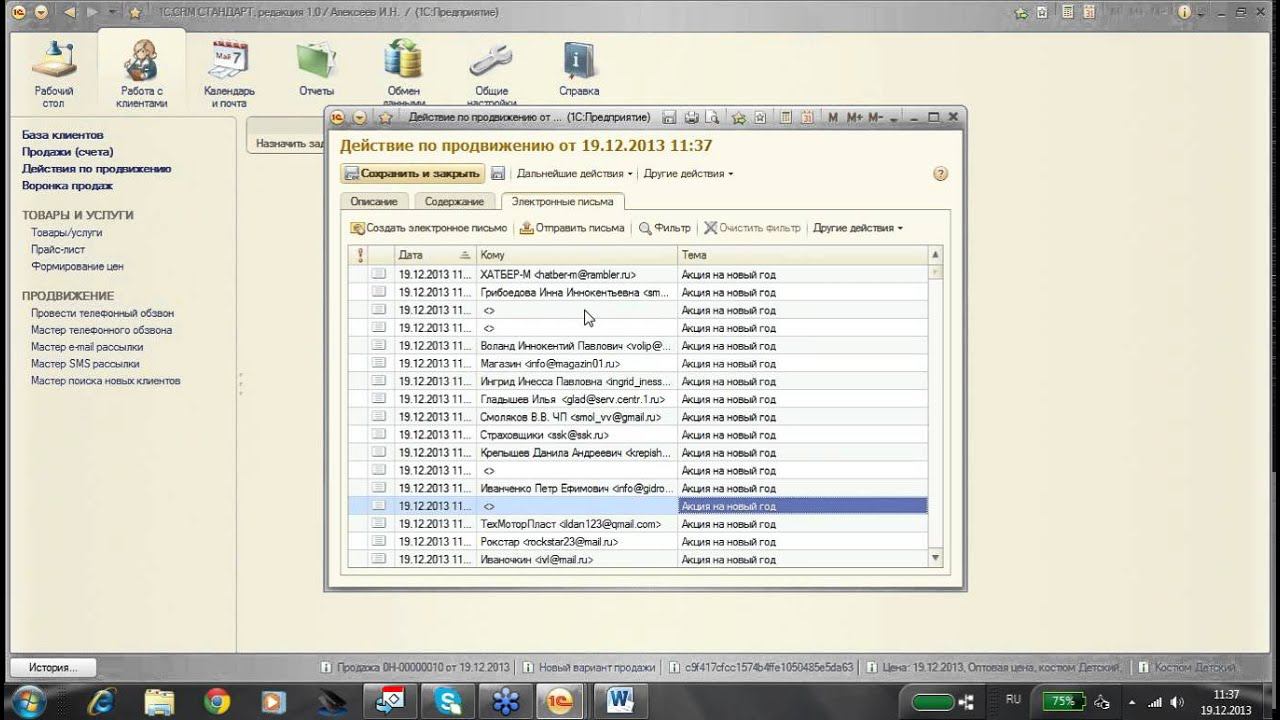Screen dimensions: 1280x720
Task: Open the Справка section
Action: [x=579, y=70]
